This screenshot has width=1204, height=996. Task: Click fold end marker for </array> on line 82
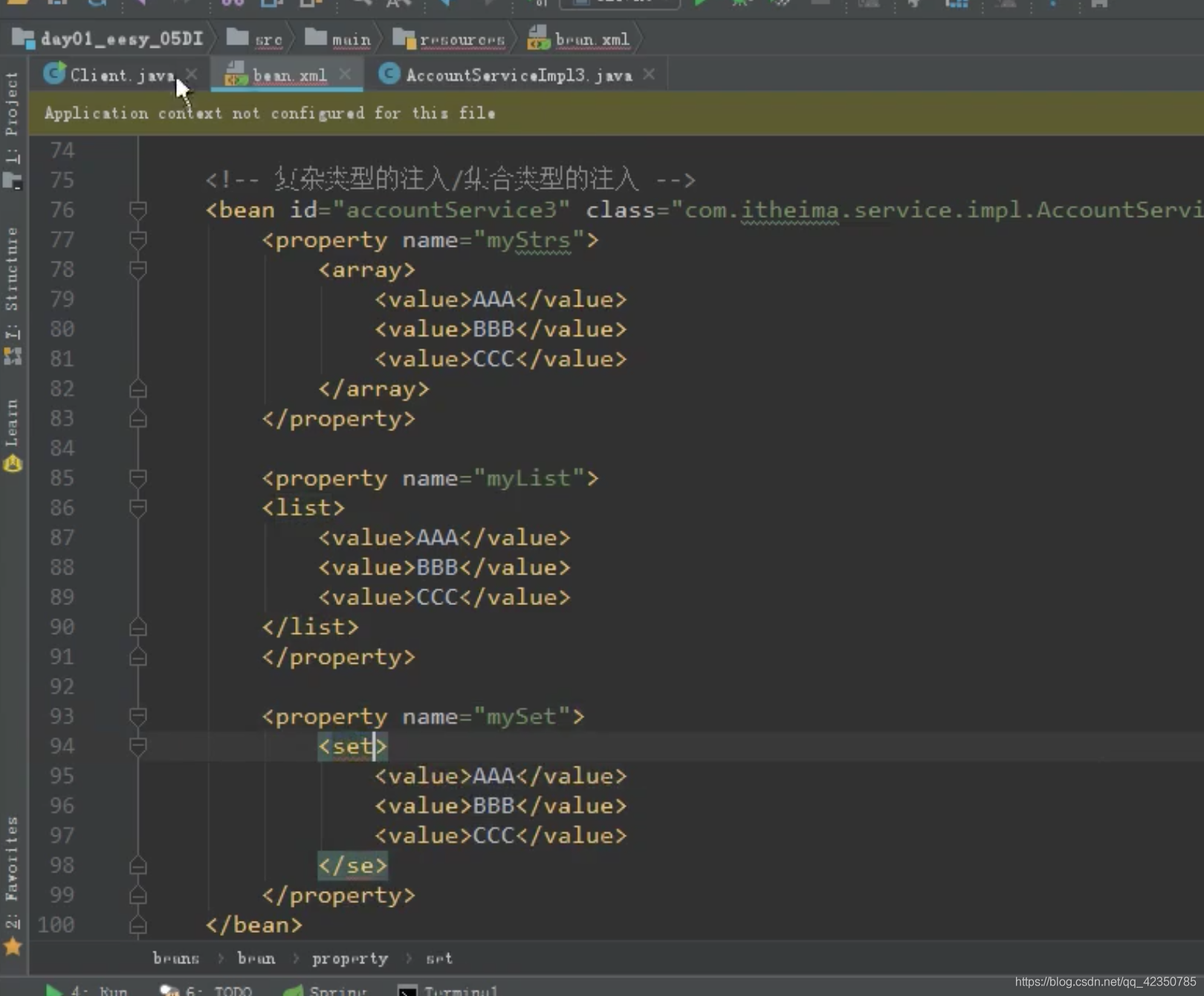(137, 389)
